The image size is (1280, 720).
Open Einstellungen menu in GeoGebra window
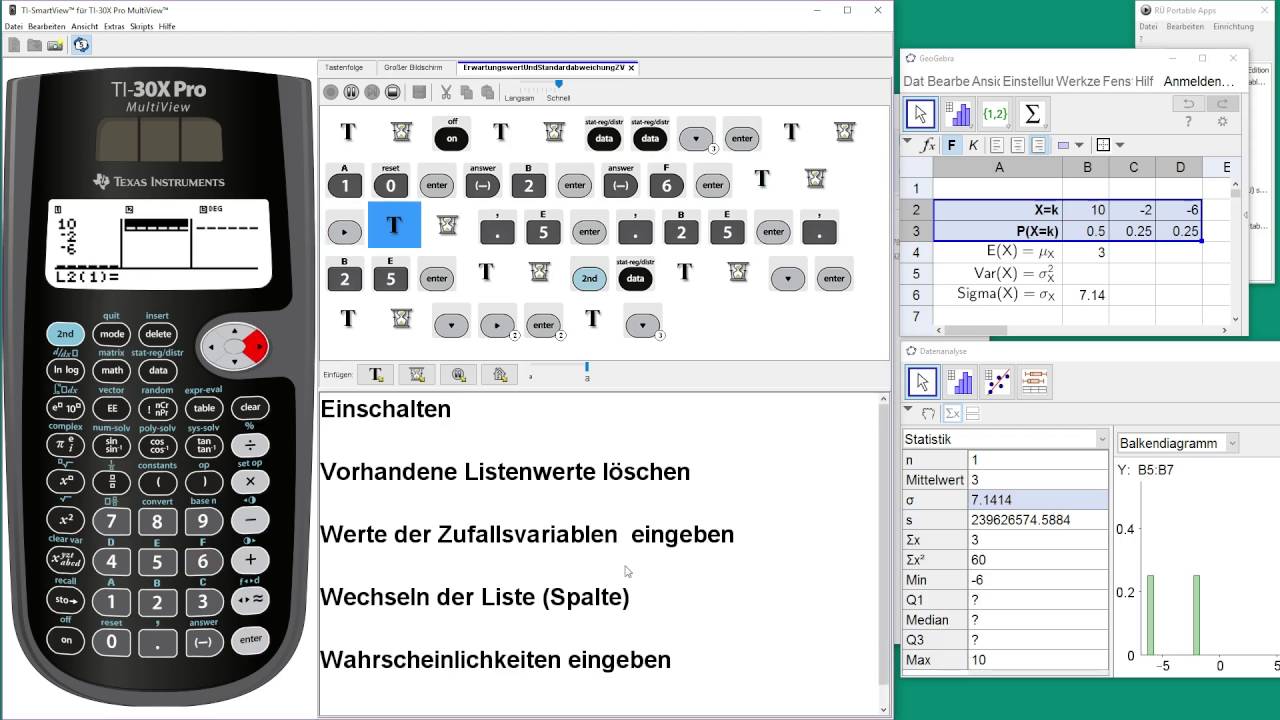click(1027, 81)
